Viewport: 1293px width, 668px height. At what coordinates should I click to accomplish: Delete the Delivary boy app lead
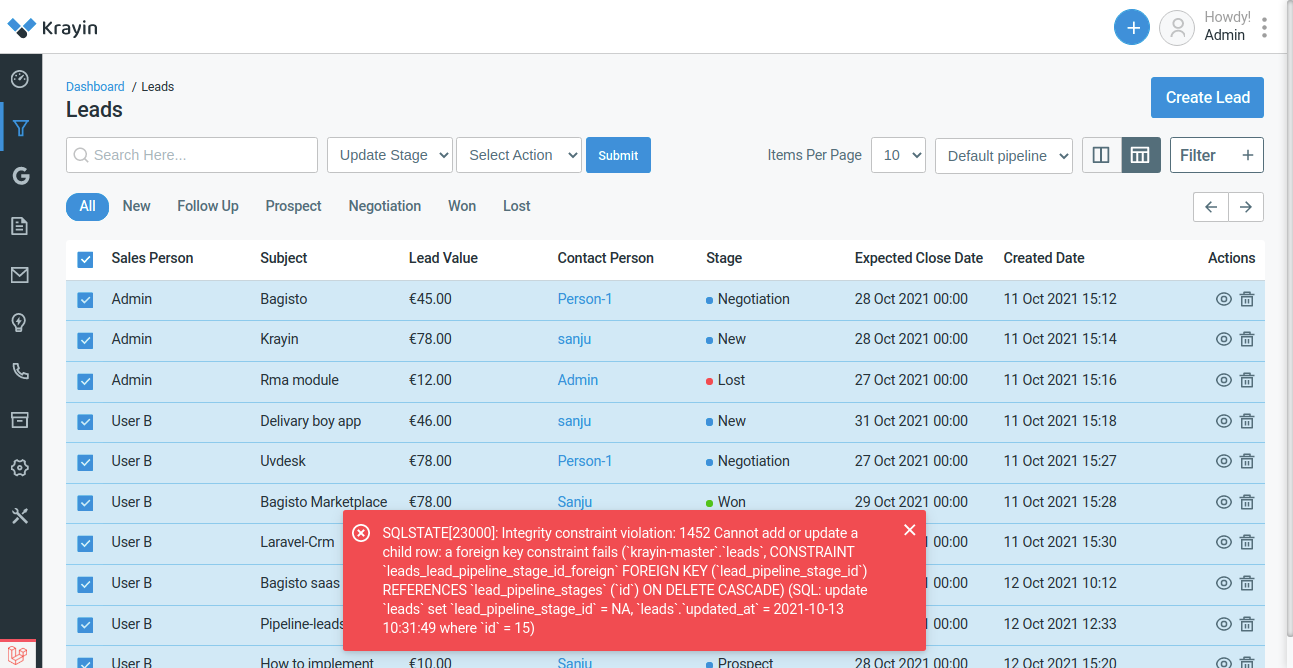1247,421
